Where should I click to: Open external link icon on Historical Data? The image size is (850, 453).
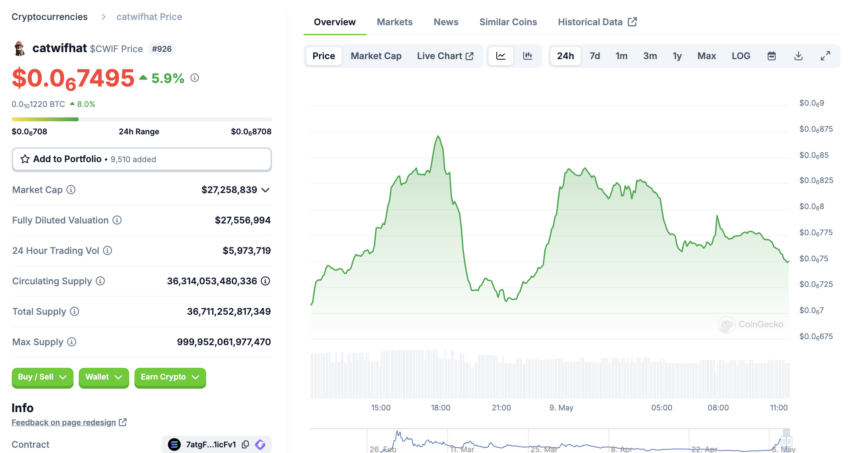(x=632, y=22)
